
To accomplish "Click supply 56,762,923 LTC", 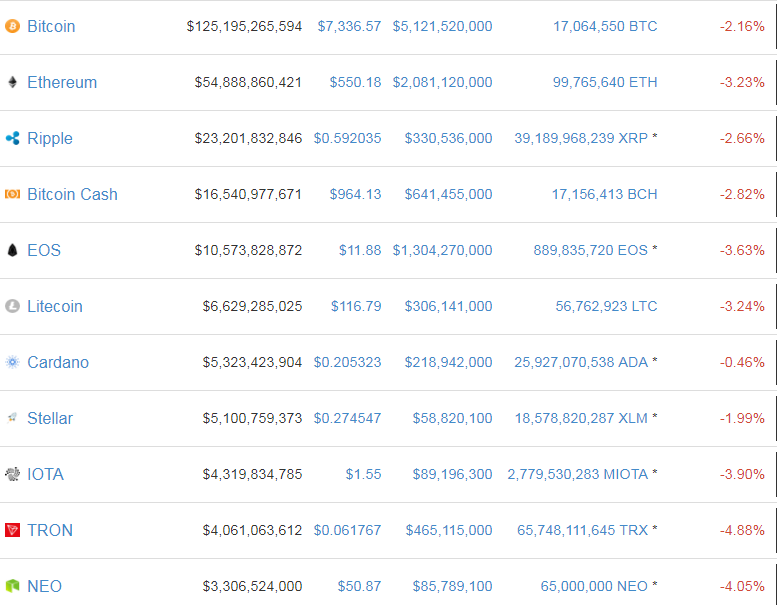I will pyautogui.click(x=607, y=306).
